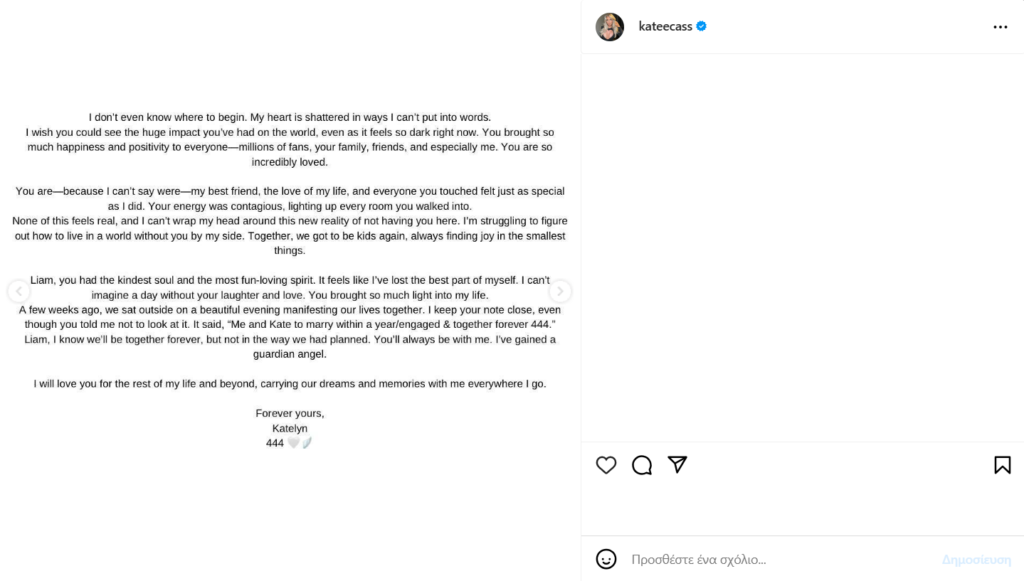Click the 'Katelyn' signature in the letter
Viewport: 1024px width, 581px height.
[290, 428]
